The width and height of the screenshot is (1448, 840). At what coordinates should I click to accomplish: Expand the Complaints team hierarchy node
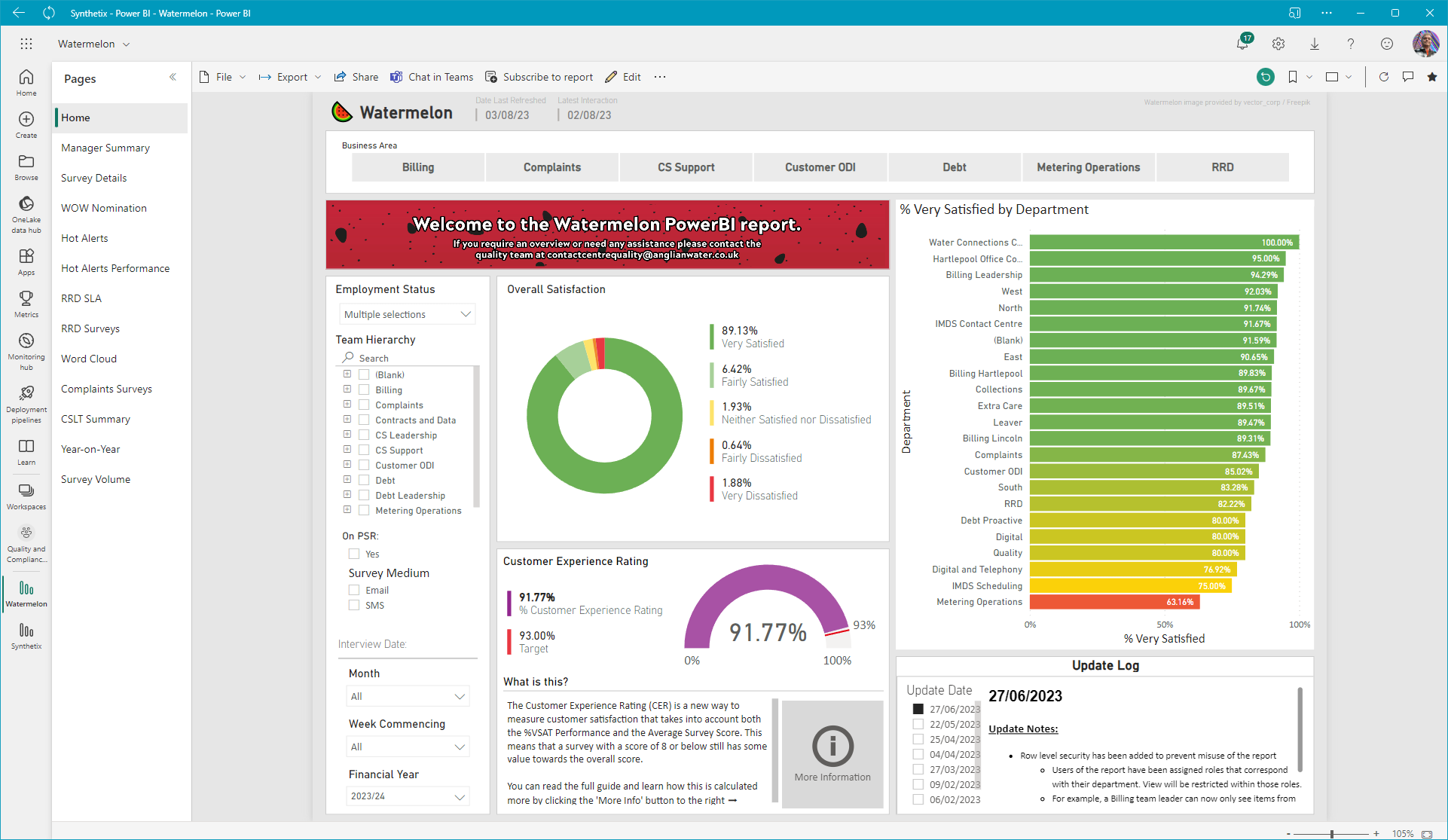point(347,405)
